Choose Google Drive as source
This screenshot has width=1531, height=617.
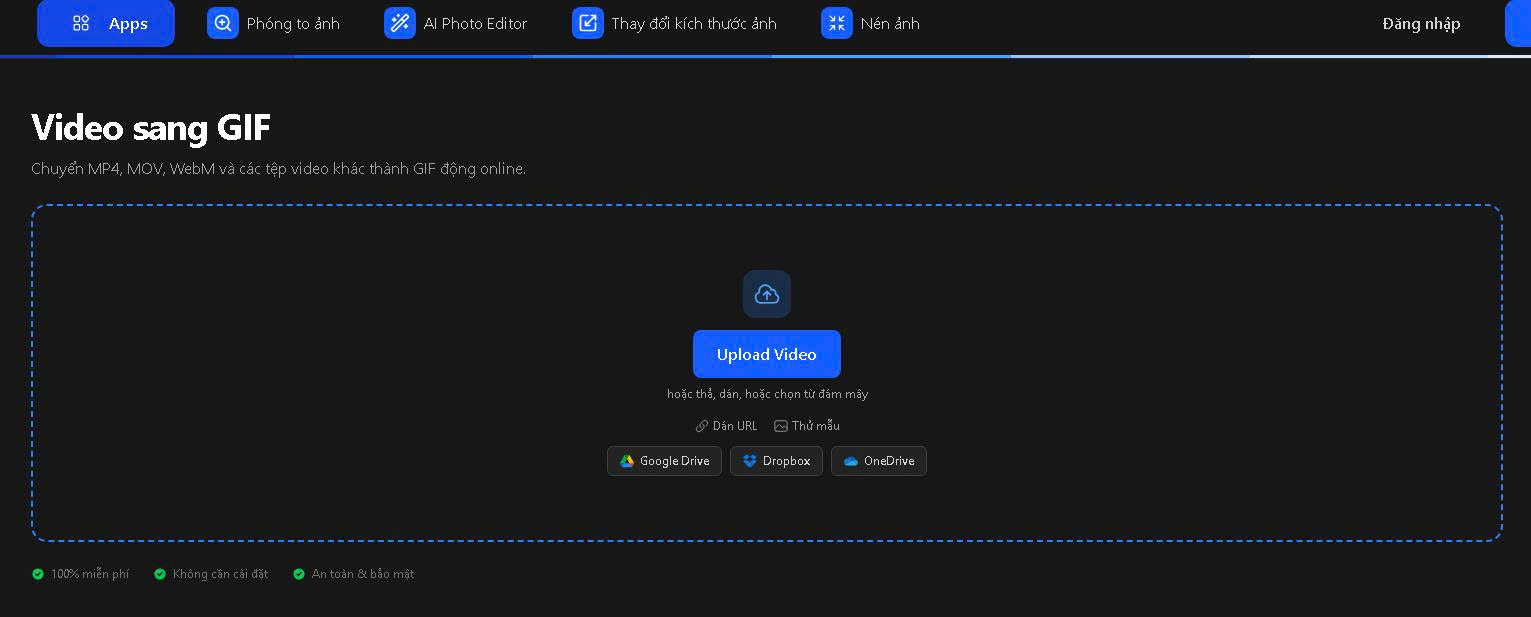[x=664, y=461]
